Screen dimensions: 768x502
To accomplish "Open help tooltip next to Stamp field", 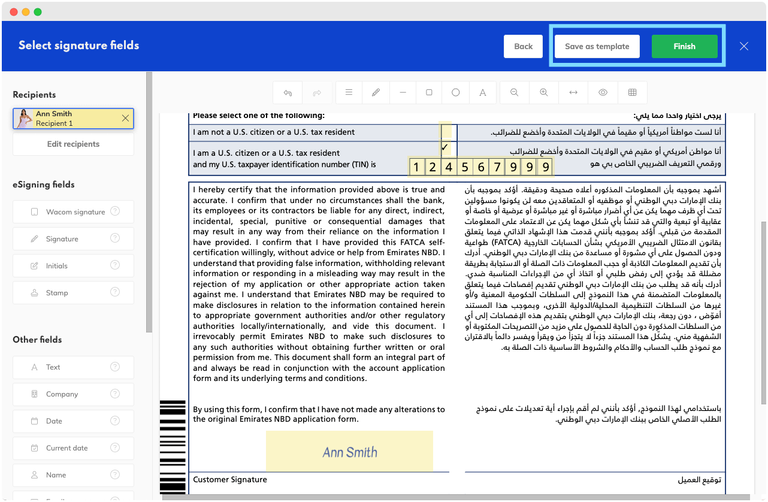I will pyautogui.click(x=115, y=293).
